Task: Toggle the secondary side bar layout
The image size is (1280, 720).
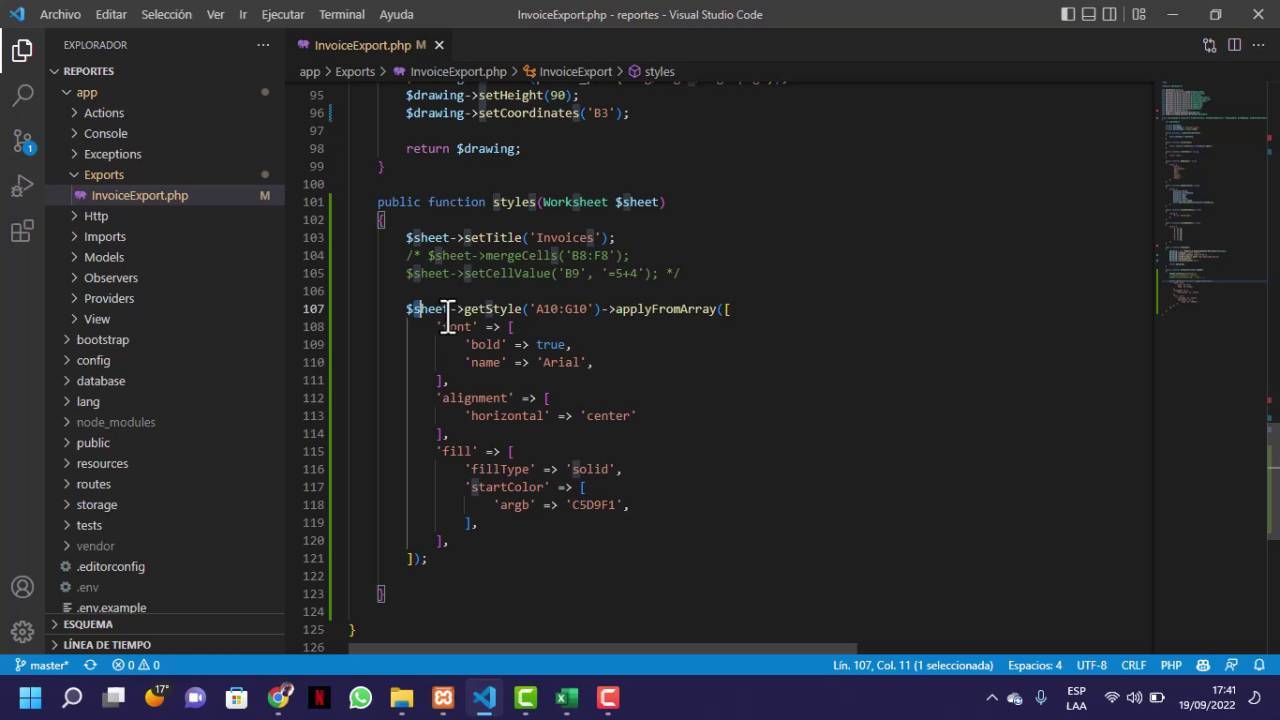Action: coord(1110,15)
